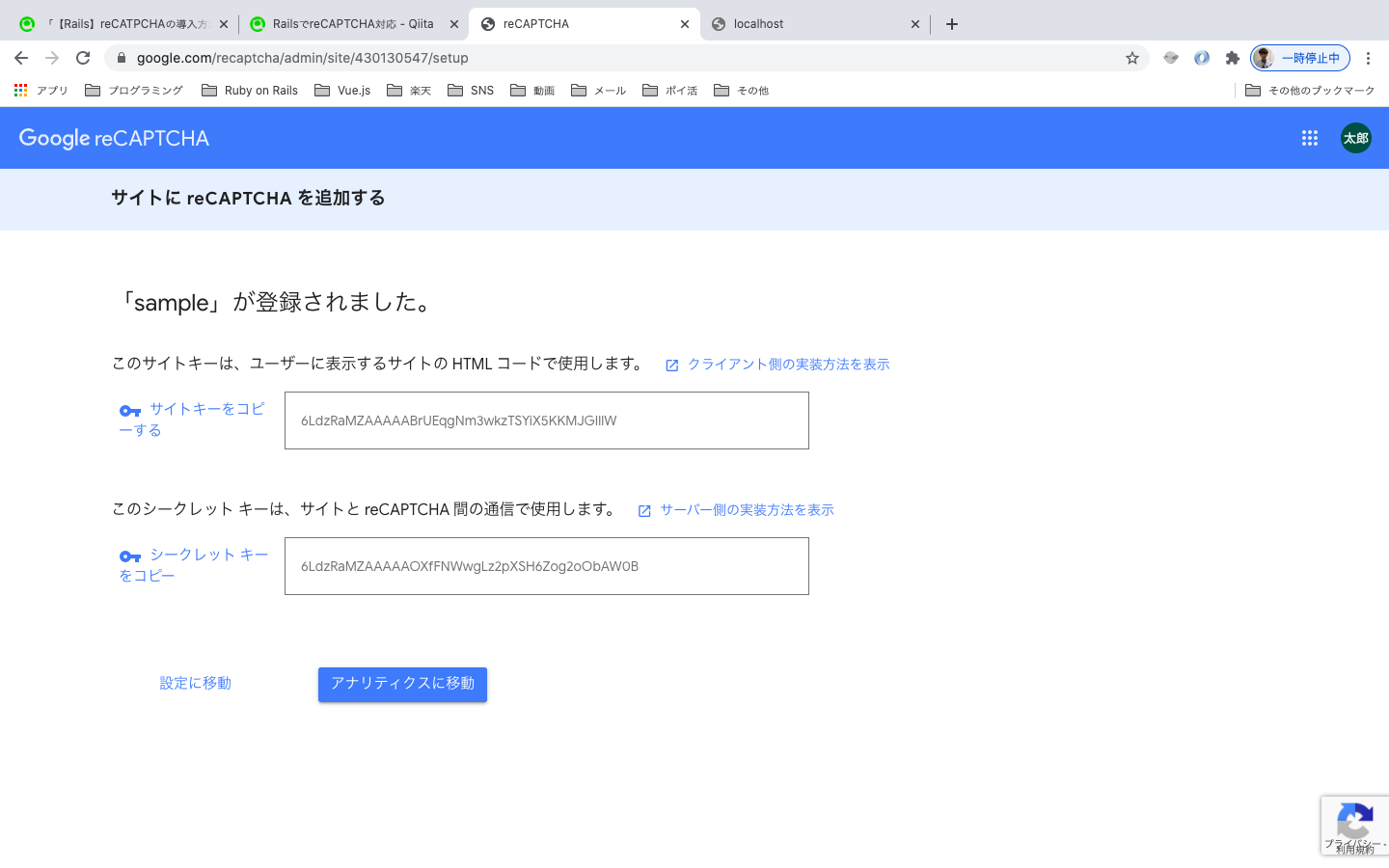Click the blue circular extension icon
This screenshot has height=868, width=1389.
pos(1202,58)
